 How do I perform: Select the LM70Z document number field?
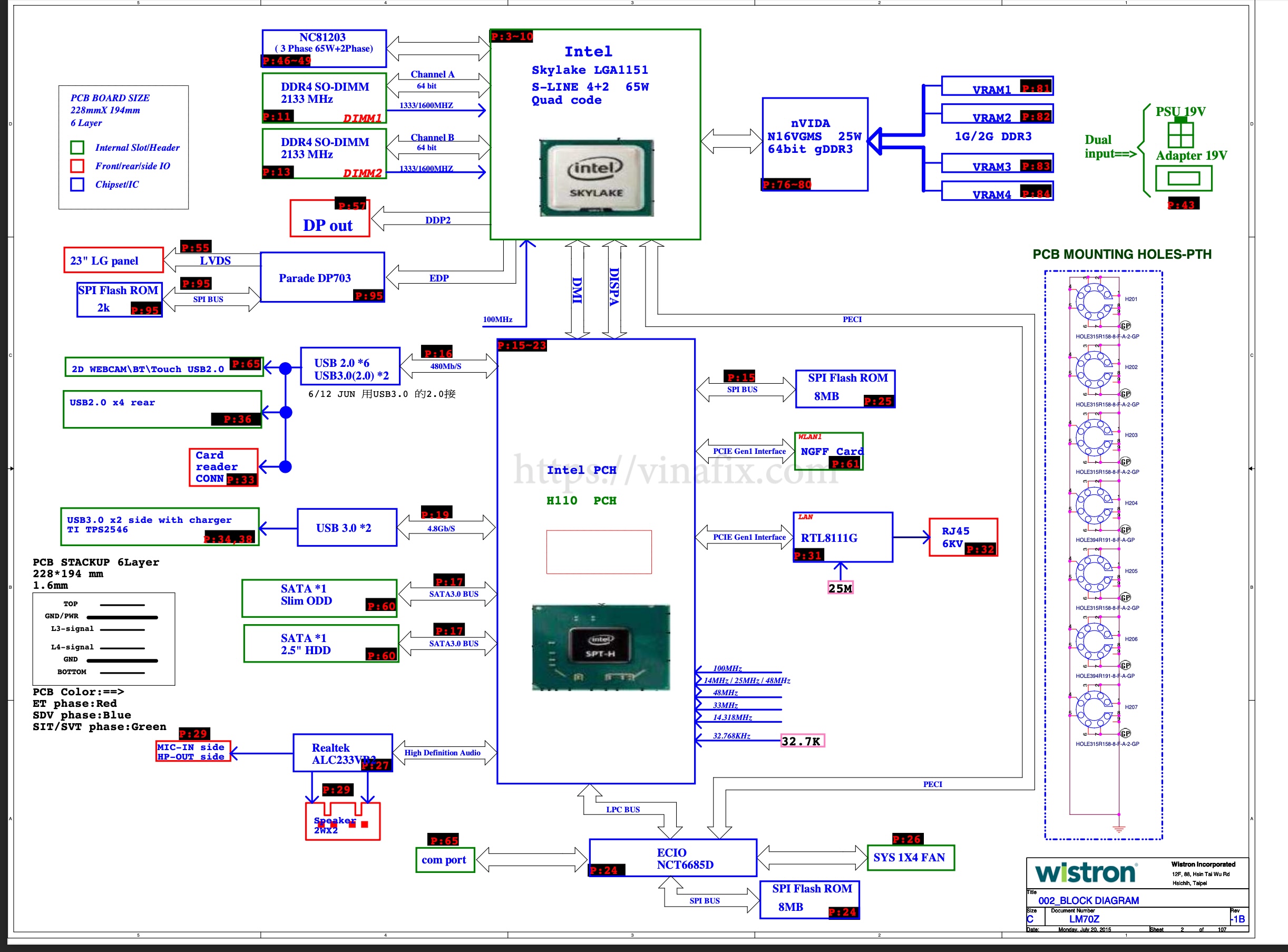[x=1086, y=919]
